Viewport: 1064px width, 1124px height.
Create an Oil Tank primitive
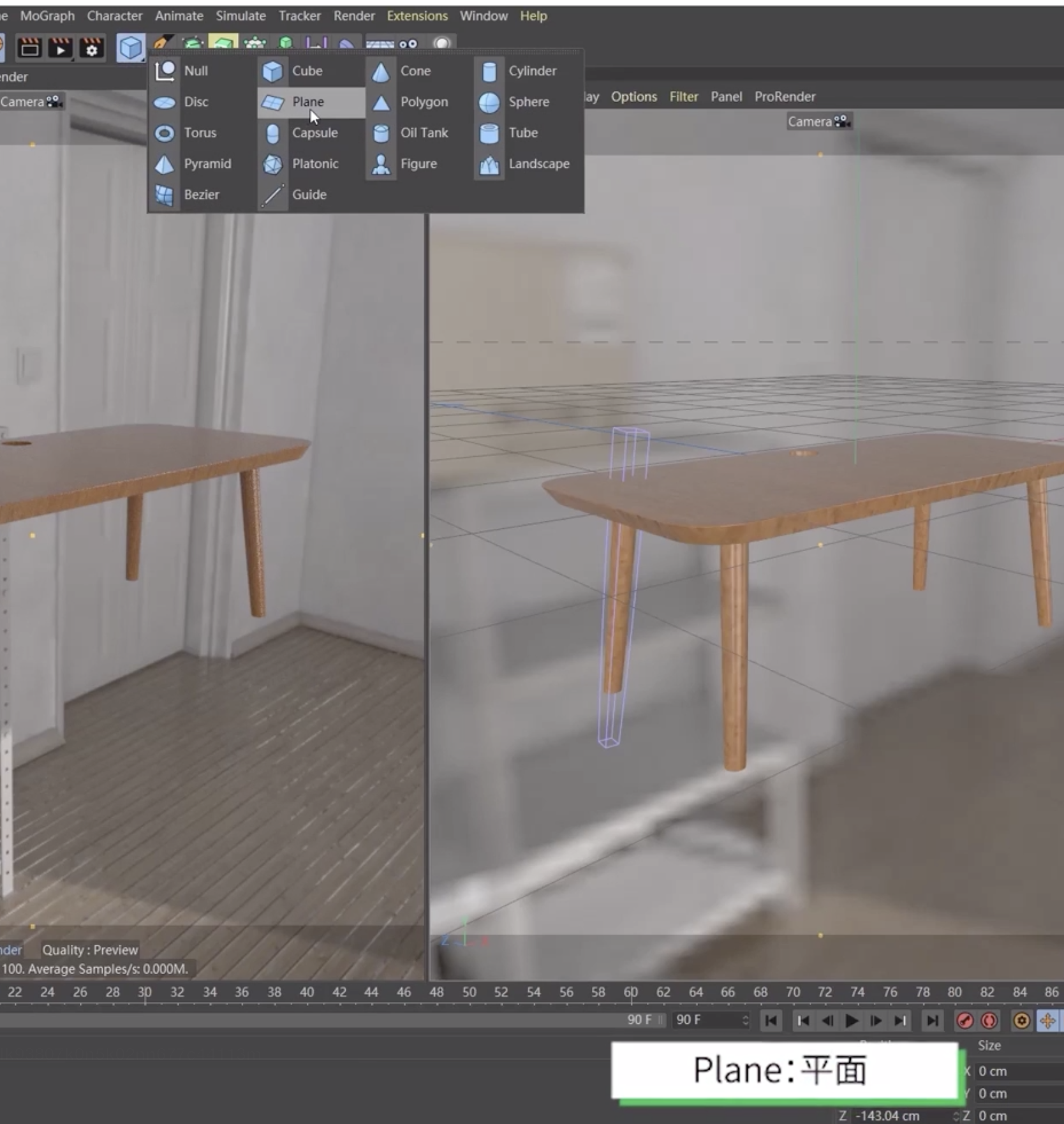click(419, 133)
